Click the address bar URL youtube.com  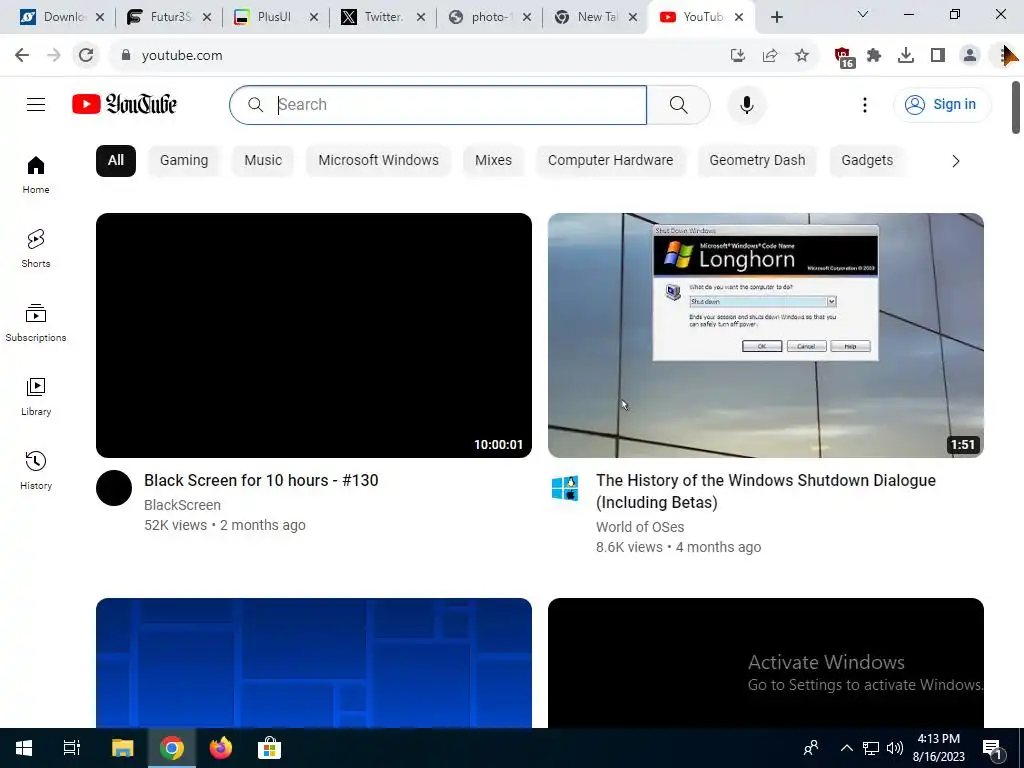click(182, 56)
